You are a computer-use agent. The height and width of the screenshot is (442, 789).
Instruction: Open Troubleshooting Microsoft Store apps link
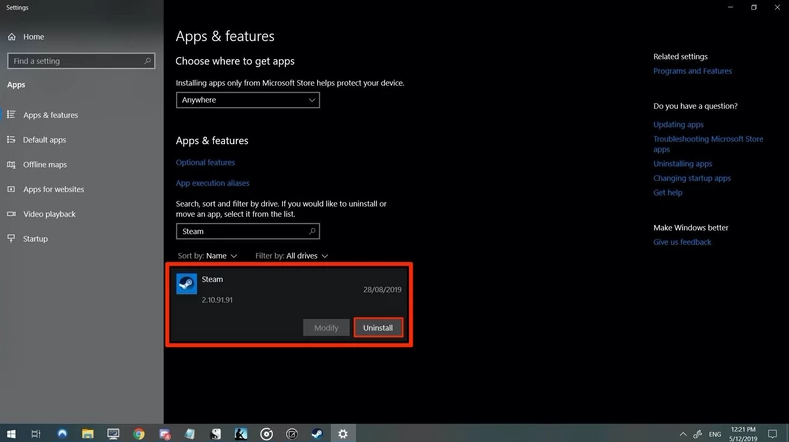pyautogui.click(x=708, y=144)
